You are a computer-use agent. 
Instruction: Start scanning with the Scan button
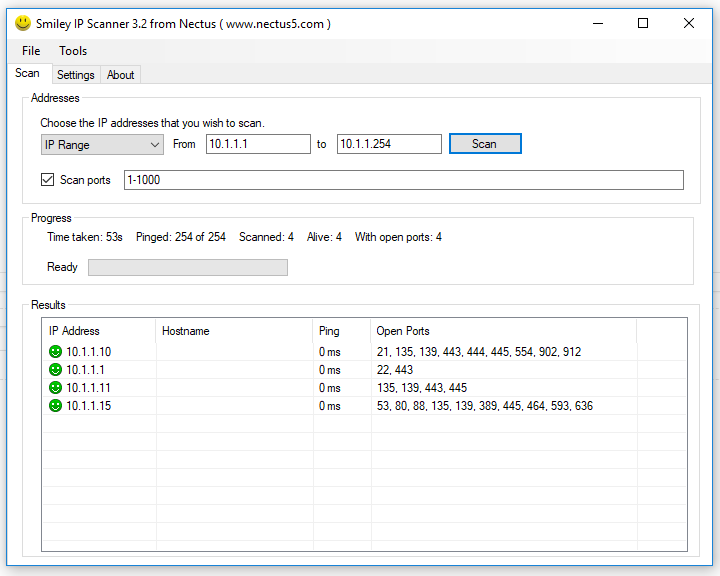pos(485,144)
